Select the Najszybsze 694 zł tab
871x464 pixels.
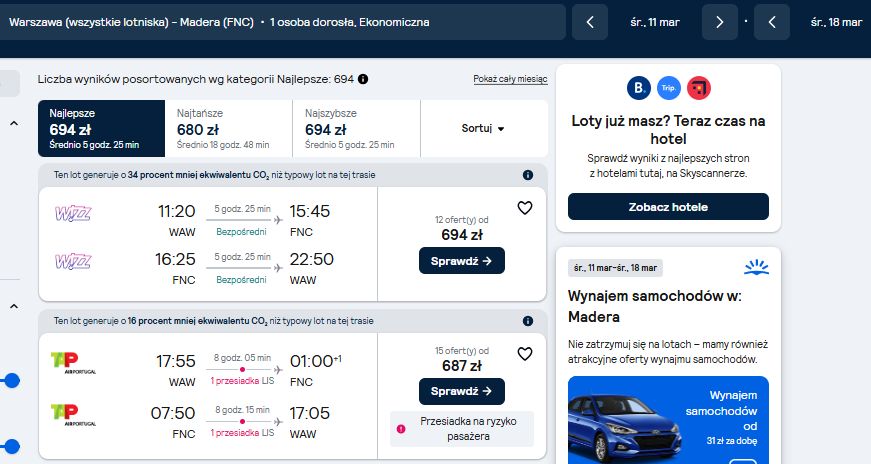click(356, 128)
